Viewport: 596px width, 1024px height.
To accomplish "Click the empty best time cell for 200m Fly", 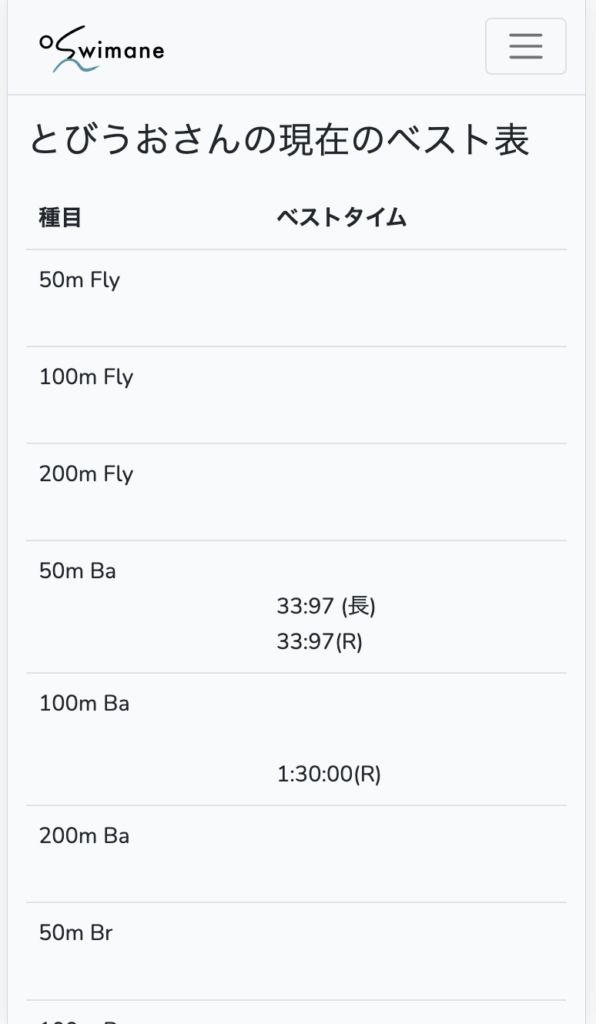I will coord(415,492).
